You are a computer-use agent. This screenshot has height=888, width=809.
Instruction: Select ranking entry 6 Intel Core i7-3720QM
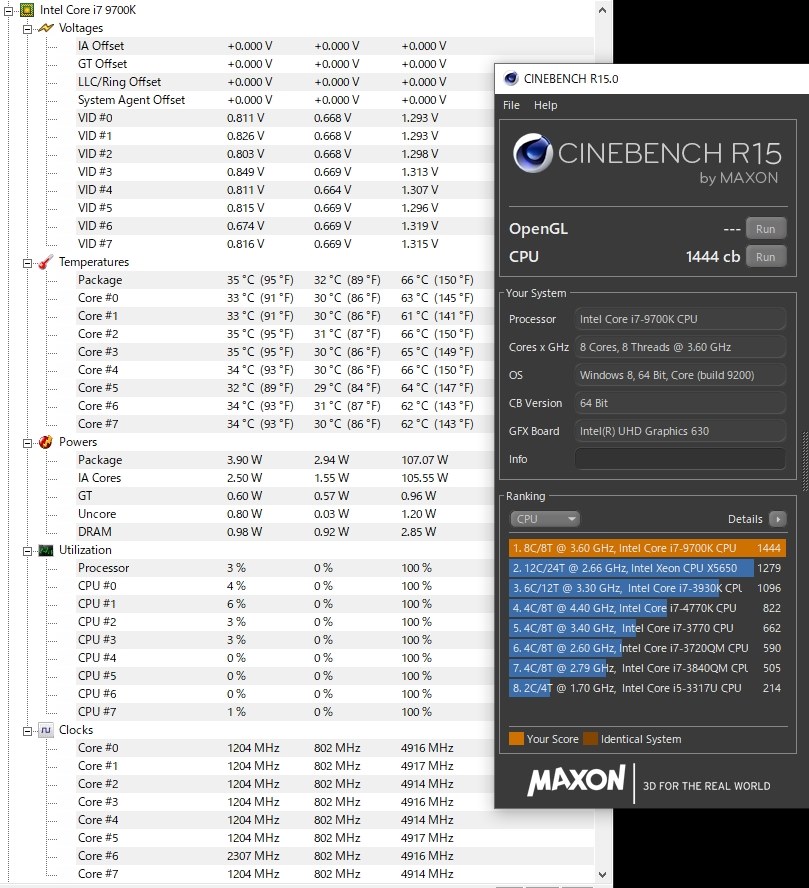pyautogui.click(x=648, y=648)
